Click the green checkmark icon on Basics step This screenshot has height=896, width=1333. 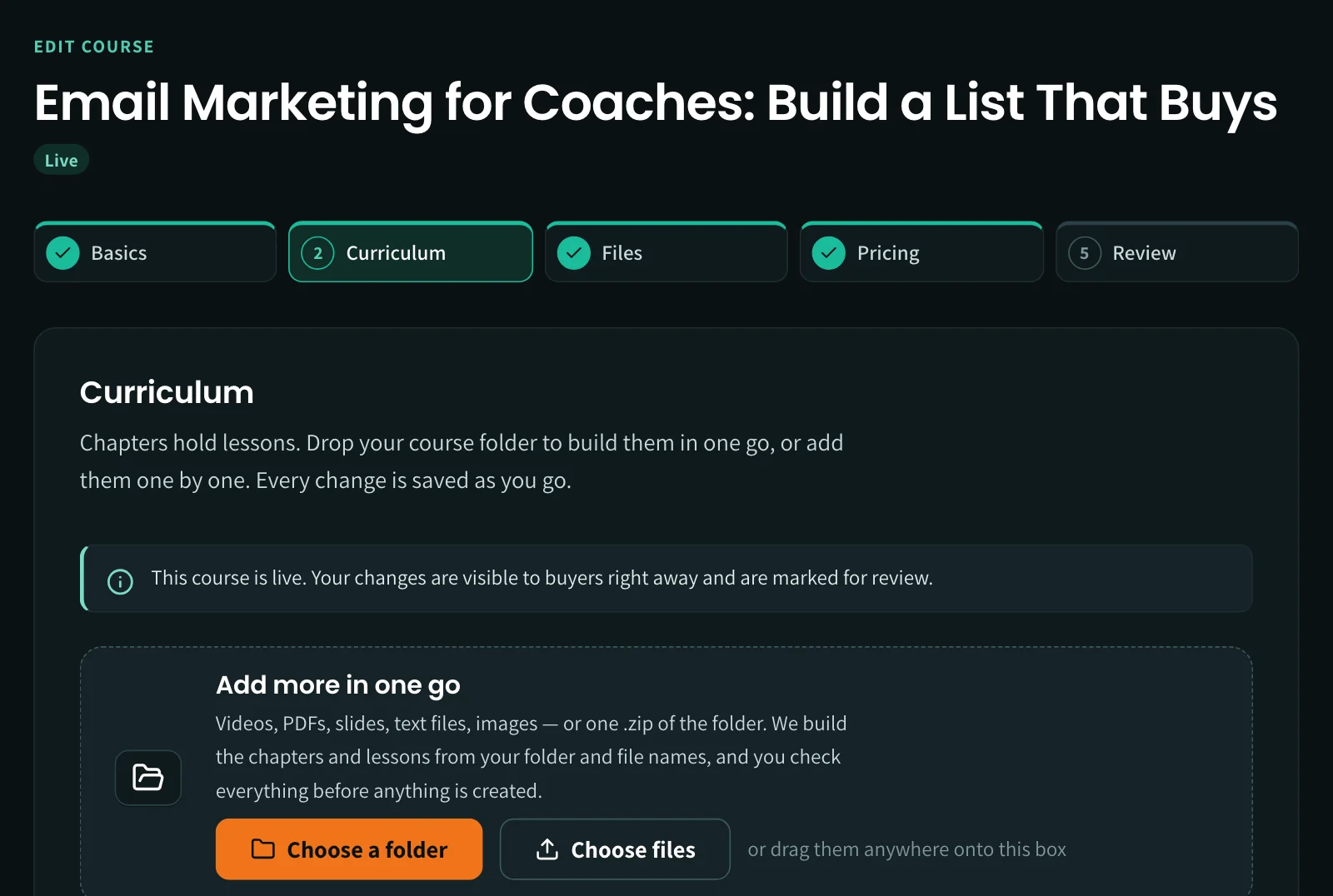click(62, 253)
